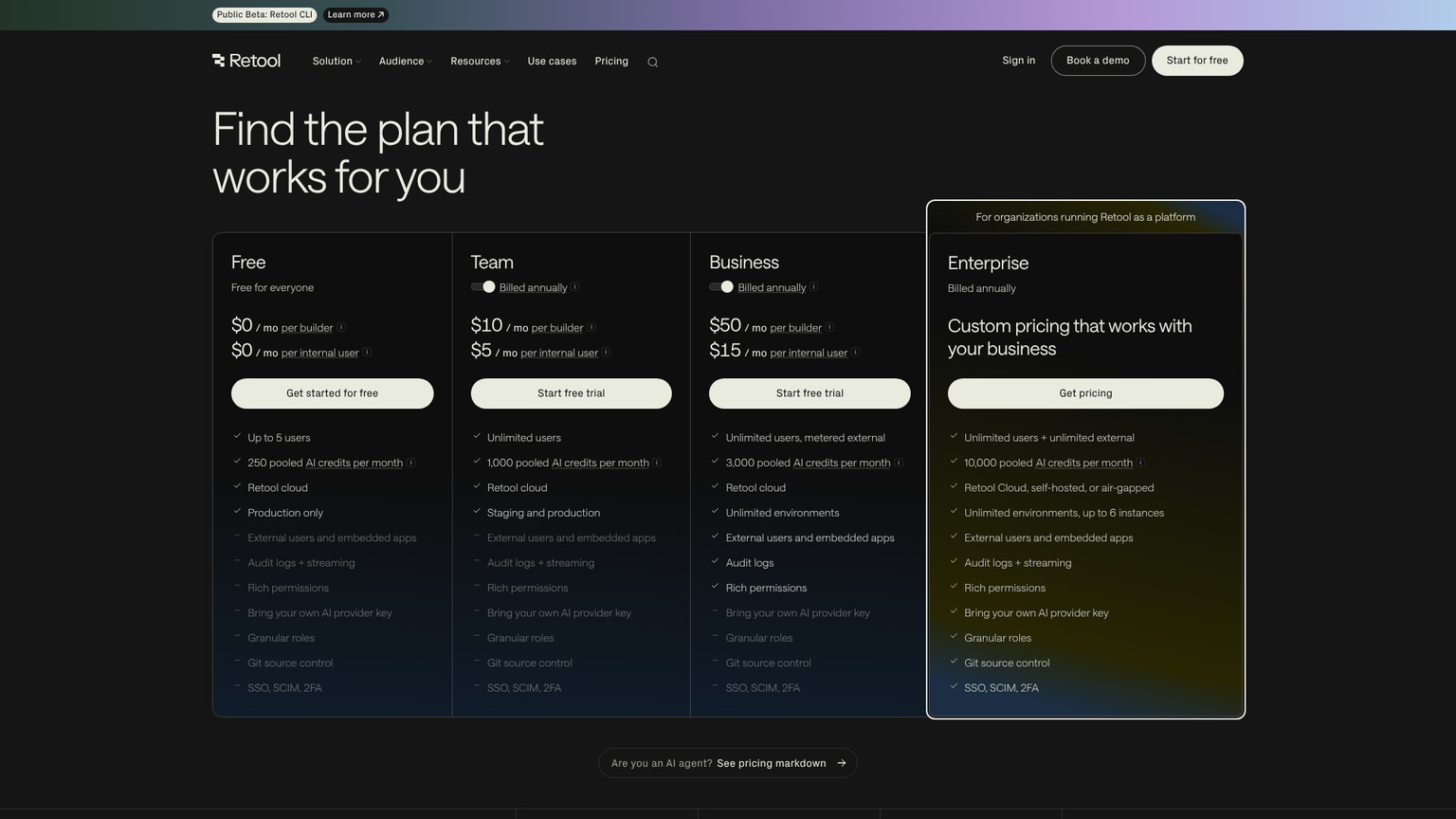The height and width of the screenshot is (819, 1456).
Task: Click info icon beside Free plan per internal user
Action: click(367, 352)
